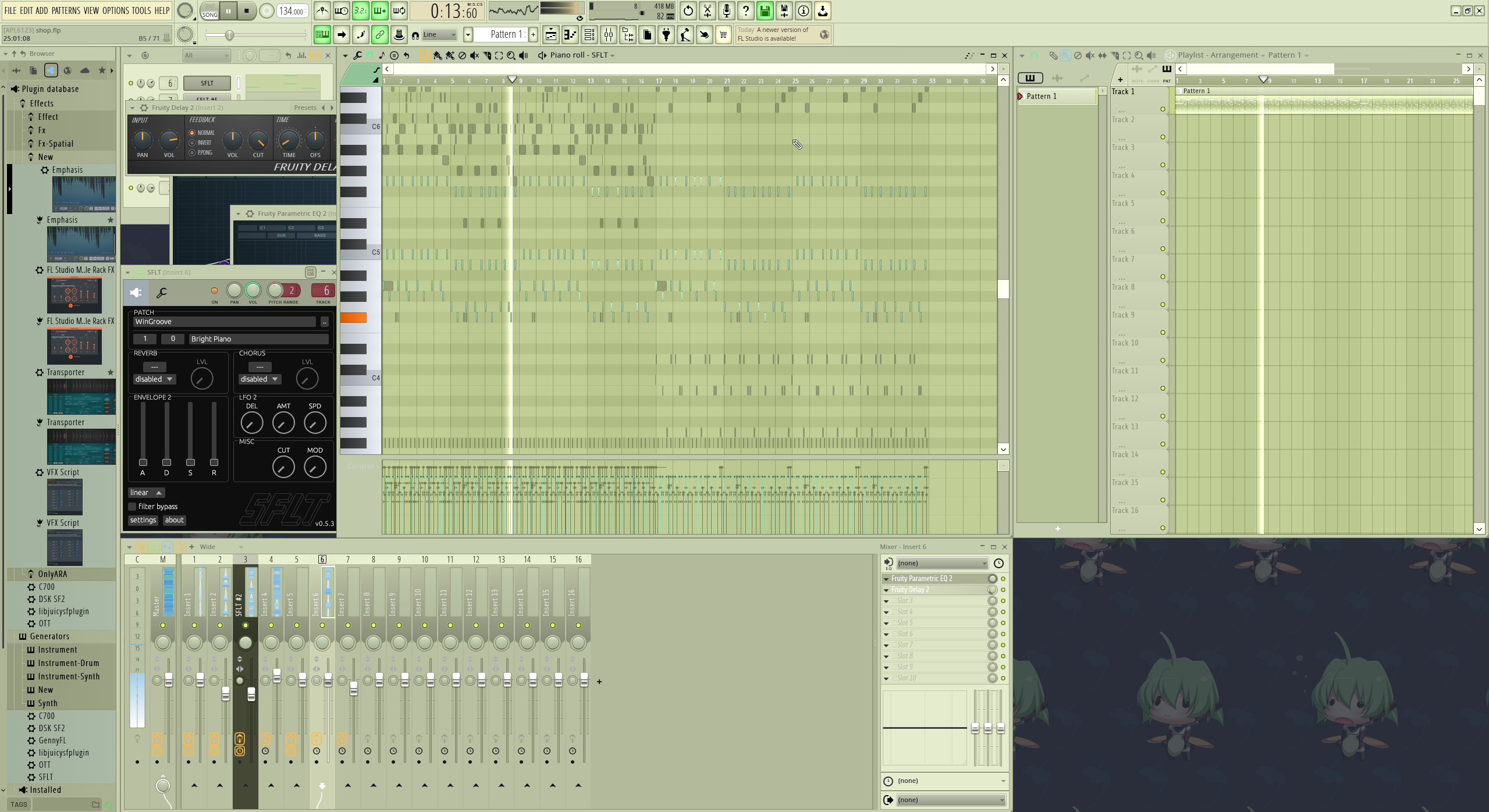Image resolution: width=1489 pixels, height=812 pixels.
Task: Click the main pitch slider handle
Action: (229, 35)
